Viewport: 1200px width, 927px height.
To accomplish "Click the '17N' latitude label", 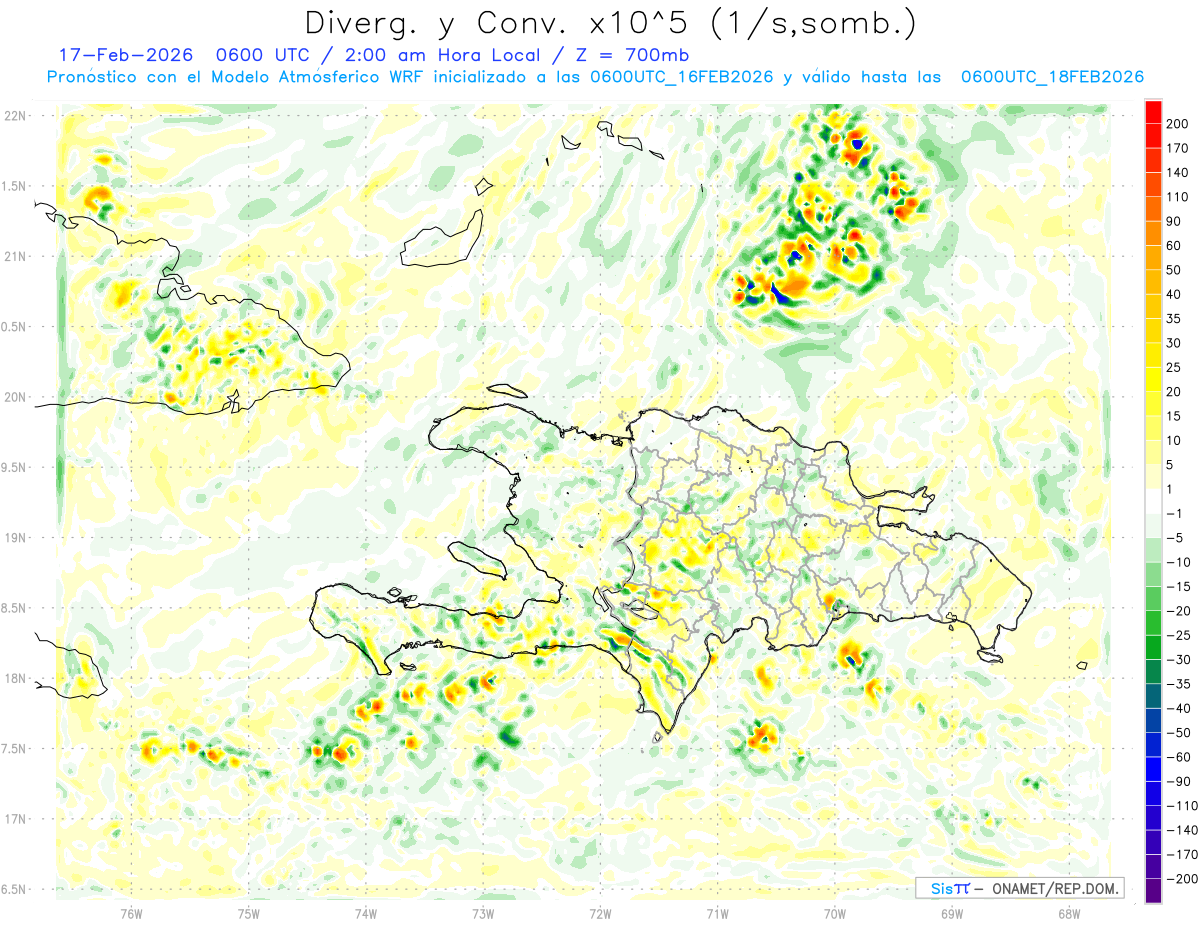I will 15,819.
